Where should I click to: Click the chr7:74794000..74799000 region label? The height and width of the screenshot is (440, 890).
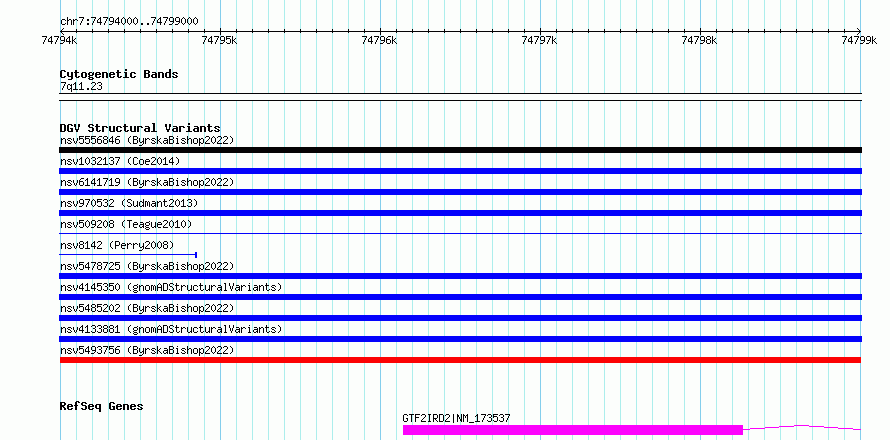[x=129, y=22]
